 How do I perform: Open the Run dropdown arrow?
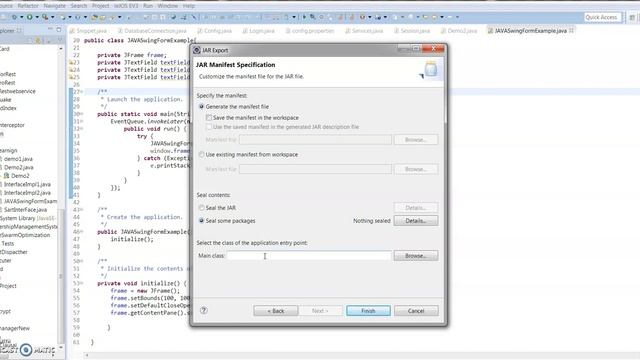37,17
